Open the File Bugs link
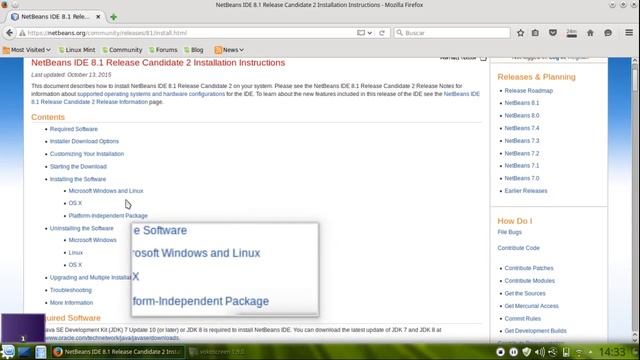The width and height of the screenshot is (640, 360). [509, 232]
